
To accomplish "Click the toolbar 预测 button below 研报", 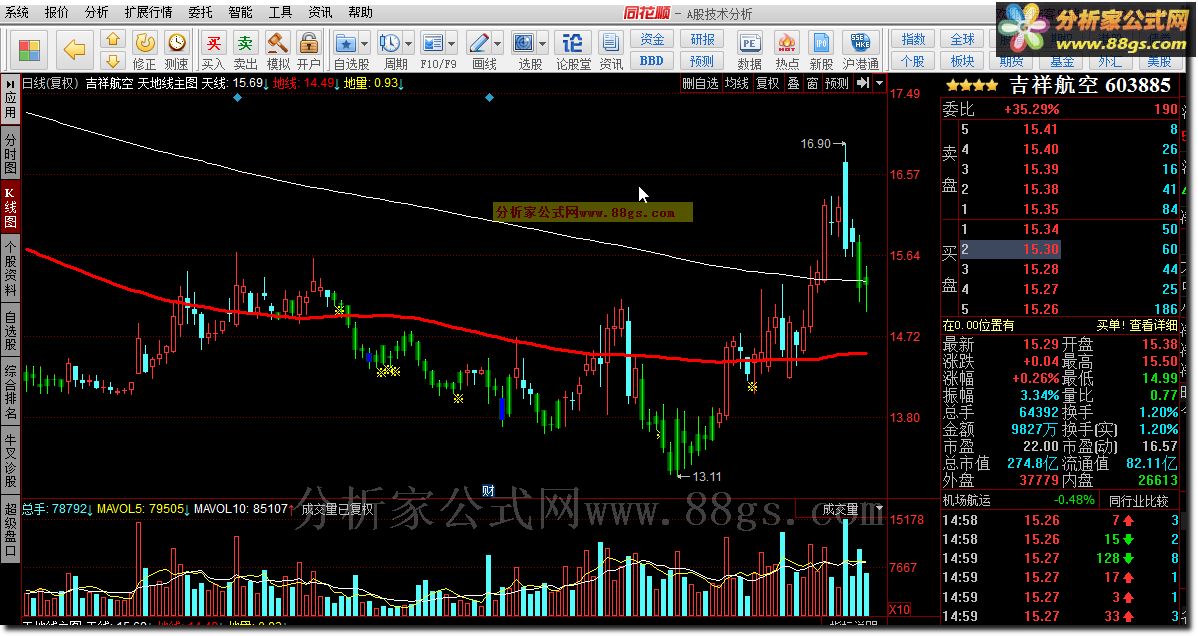I will 702,60.
